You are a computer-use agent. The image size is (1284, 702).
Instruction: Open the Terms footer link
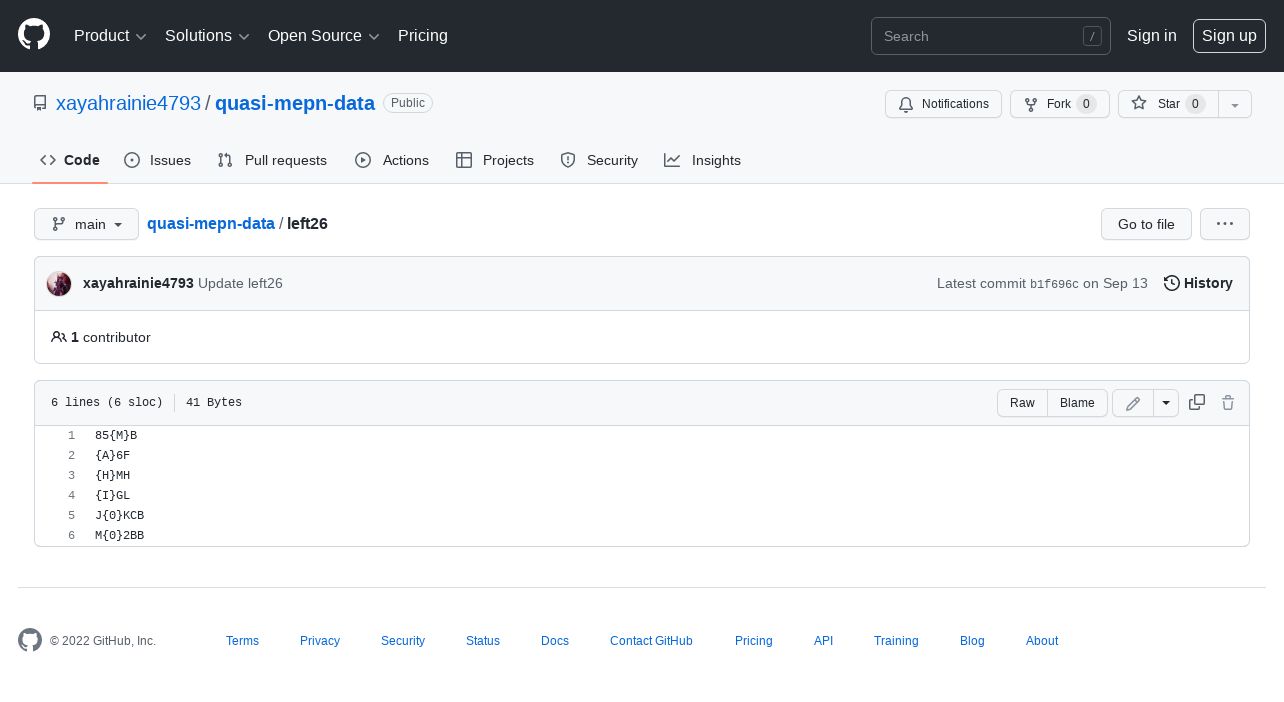pos(242,641)
